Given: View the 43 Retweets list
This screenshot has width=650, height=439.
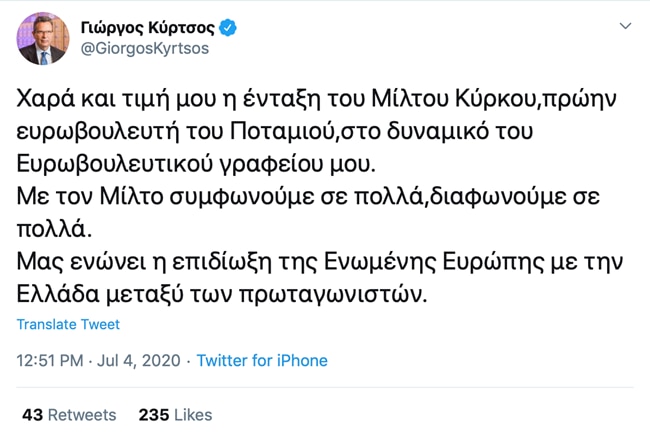Looking at the screenshot, I should point(69,414).
